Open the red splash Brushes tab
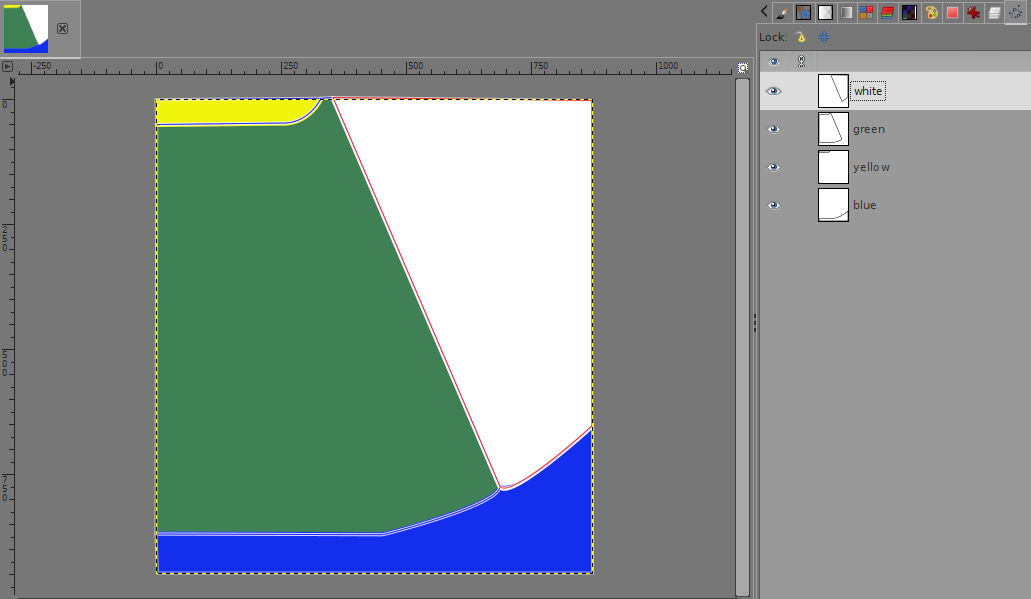Image resolution: width=1031 pixels, height=599 pixels. pyautogui.click(x=973, y=13)
